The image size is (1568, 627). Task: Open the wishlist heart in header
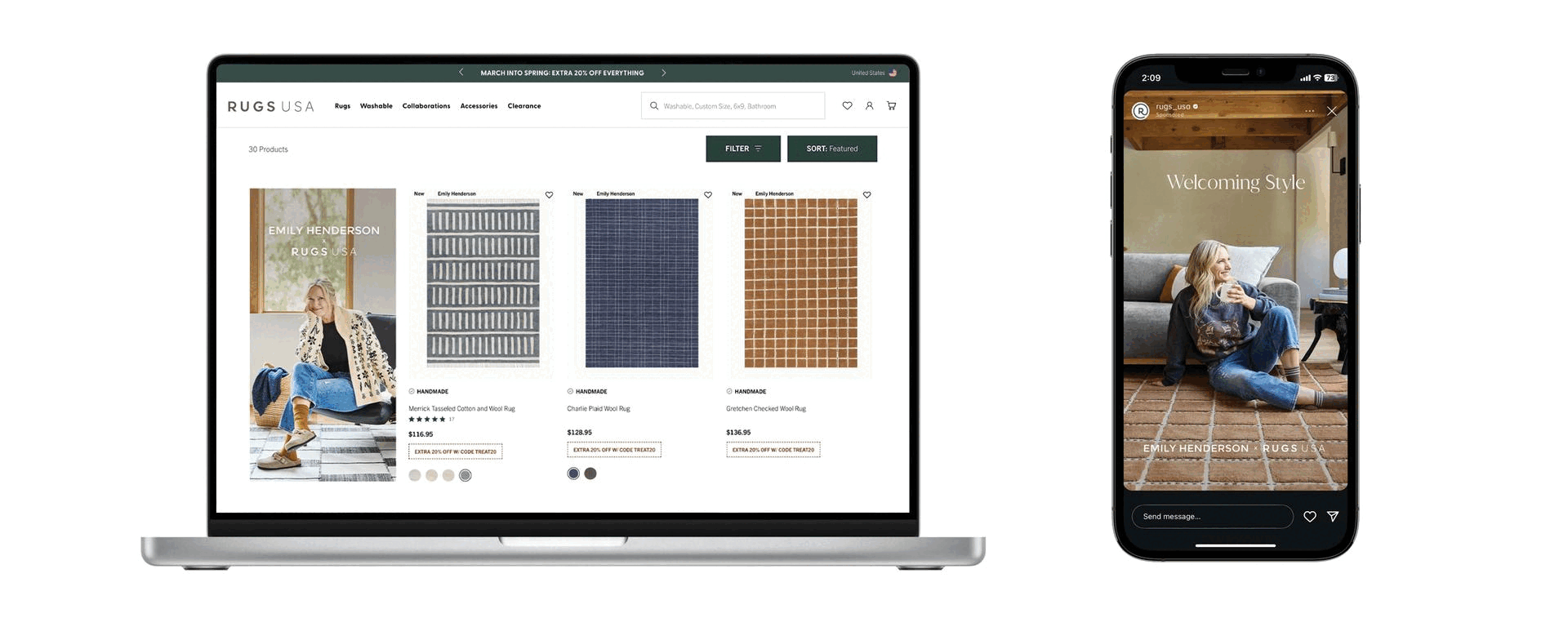pyautogui.click(x=847, y=106)
